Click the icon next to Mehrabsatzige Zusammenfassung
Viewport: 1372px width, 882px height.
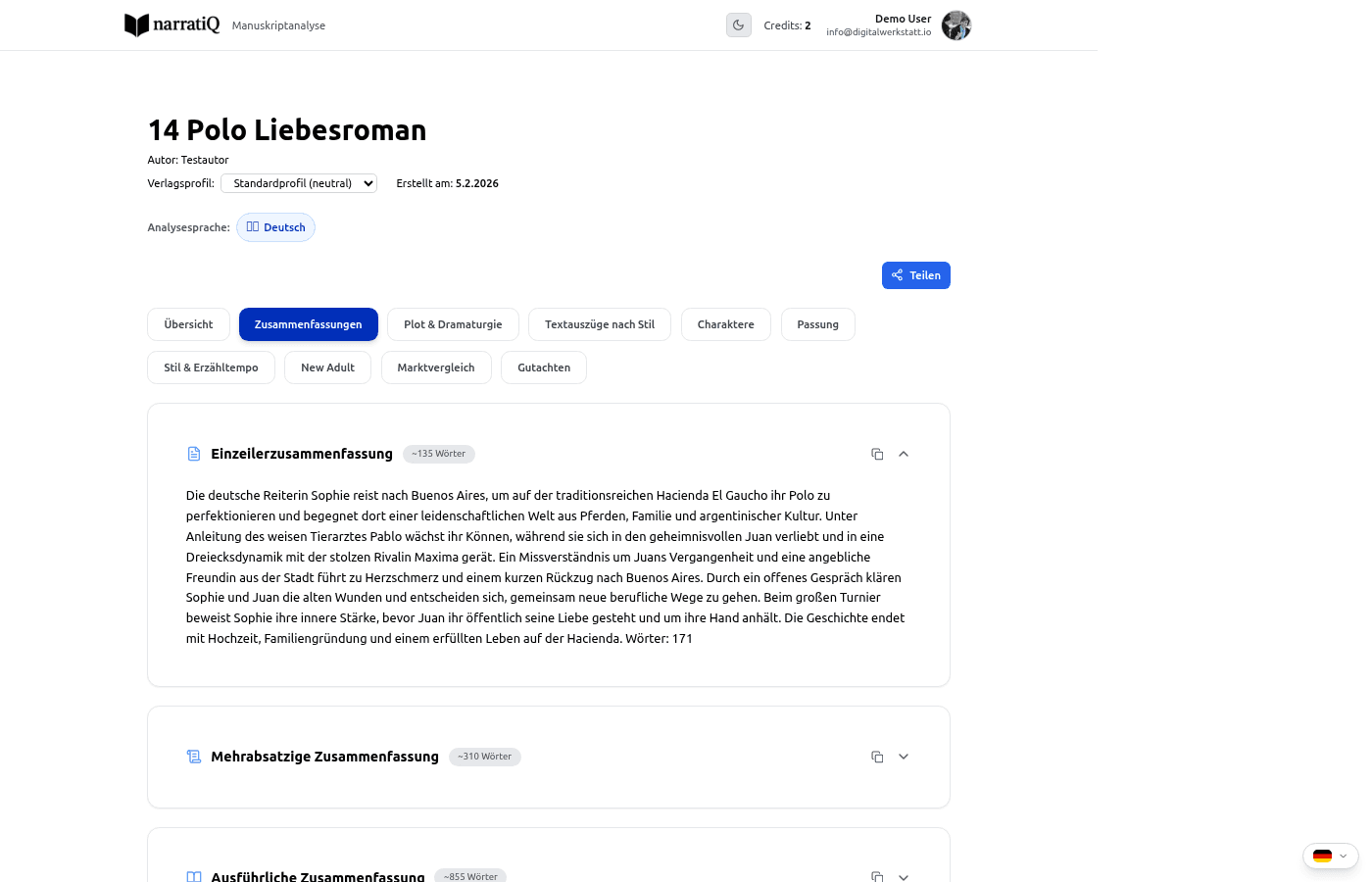pos(193,757)
